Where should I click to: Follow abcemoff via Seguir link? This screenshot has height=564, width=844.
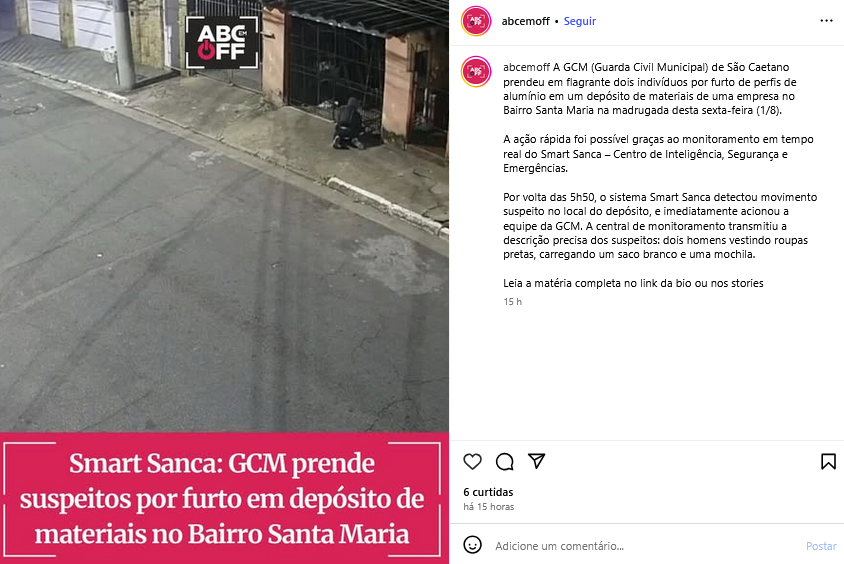(x=580, y=21)
